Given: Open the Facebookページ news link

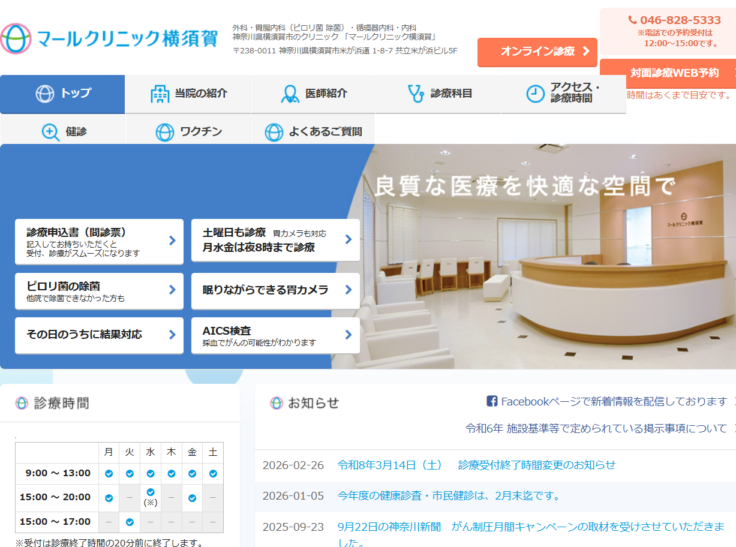Looking at the screenshot, I should [614, 401].
